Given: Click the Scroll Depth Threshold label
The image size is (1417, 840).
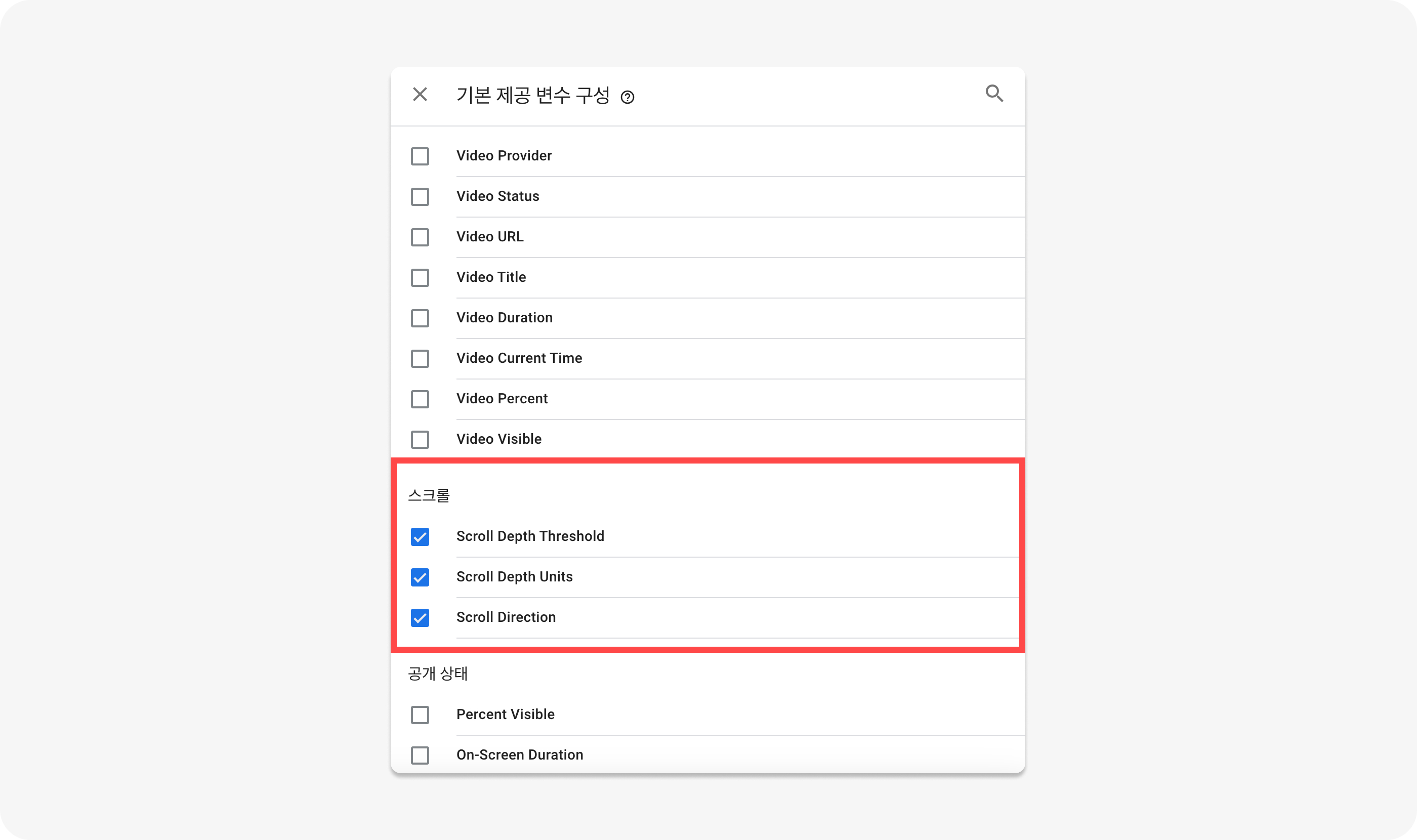Looking at the screenshot, I should coord(530,536).
